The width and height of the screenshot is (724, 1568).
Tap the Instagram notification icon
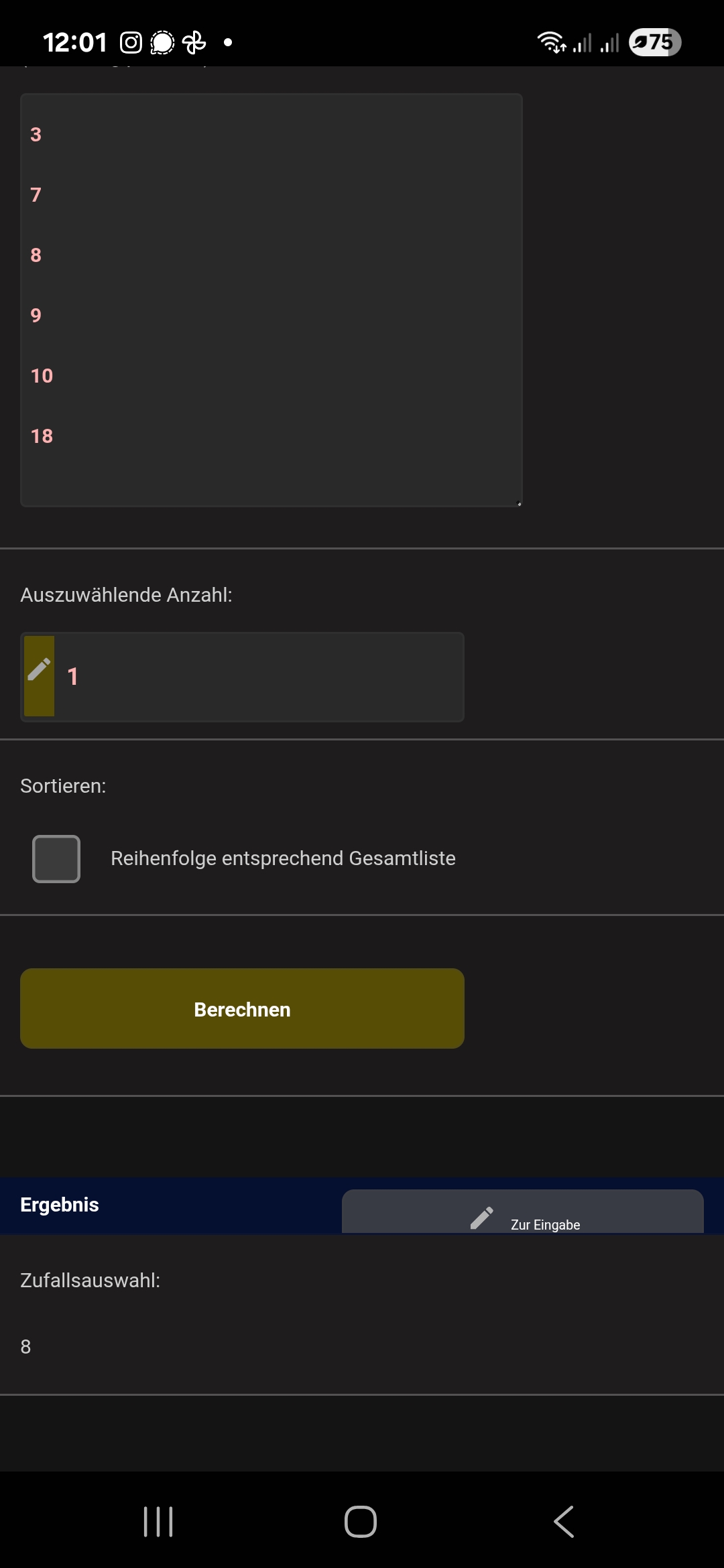[131, 43]
